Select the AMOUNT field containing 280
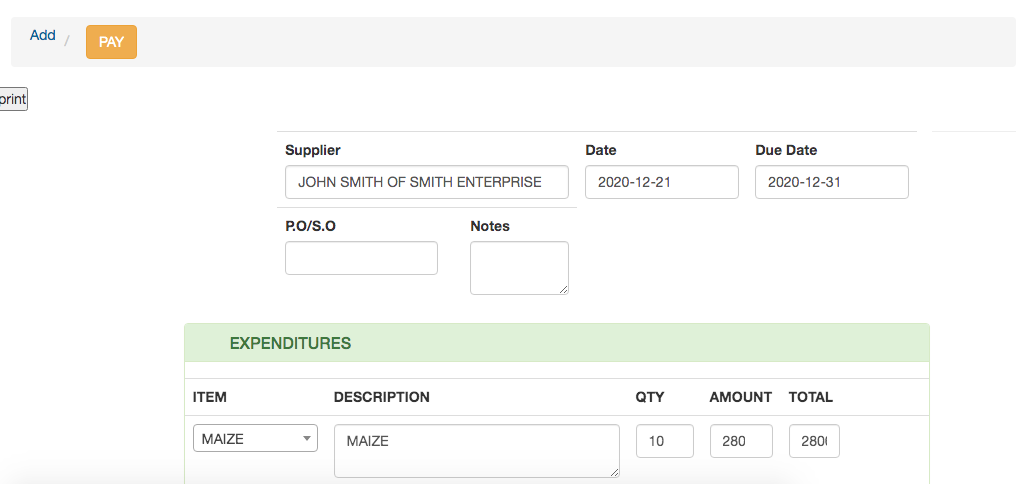 pos(741,441)
